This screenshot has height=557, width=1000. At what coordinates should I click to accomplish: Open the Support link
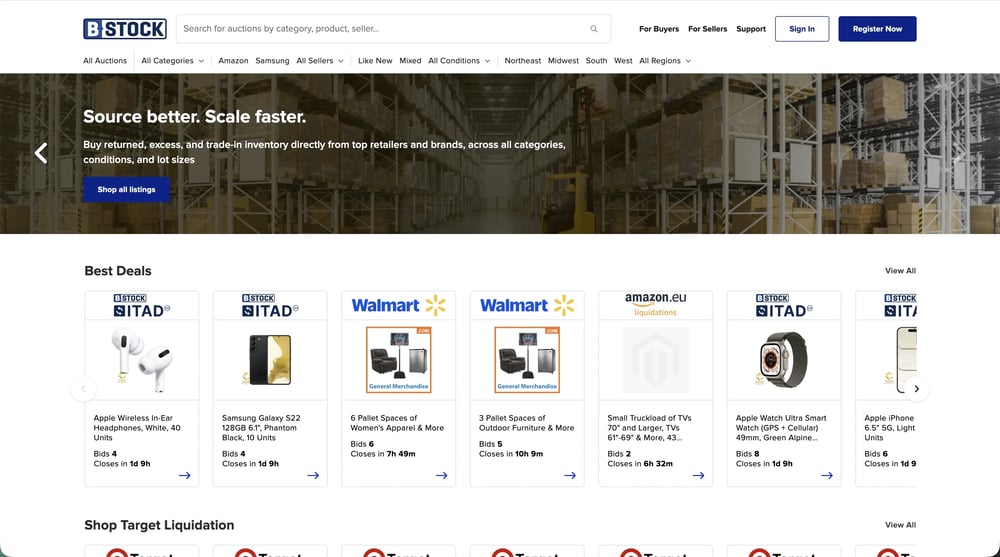(x=751, y=29)
